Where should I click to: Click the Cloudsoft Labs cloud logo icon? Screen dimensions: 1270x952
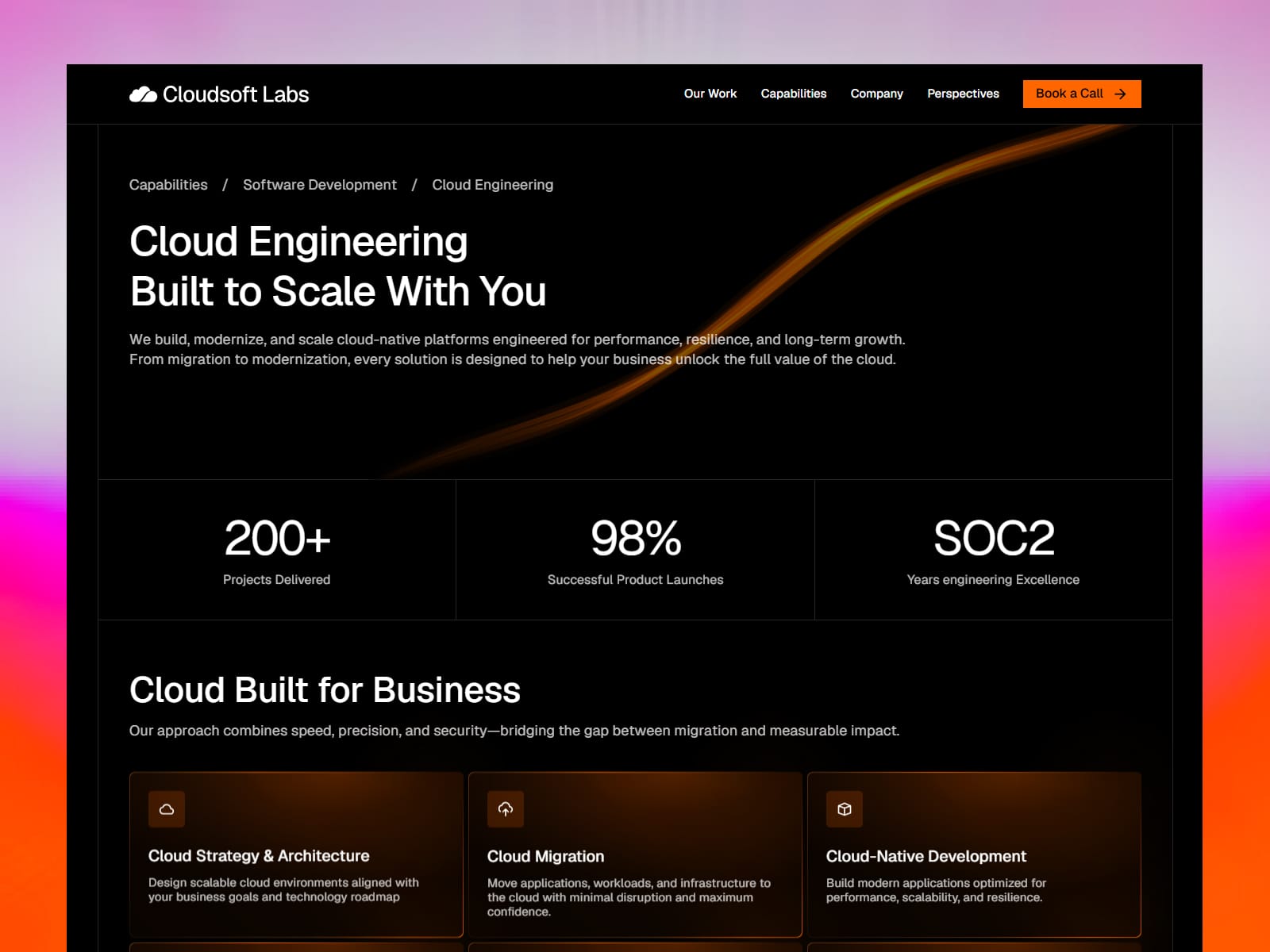pos(143,94)
